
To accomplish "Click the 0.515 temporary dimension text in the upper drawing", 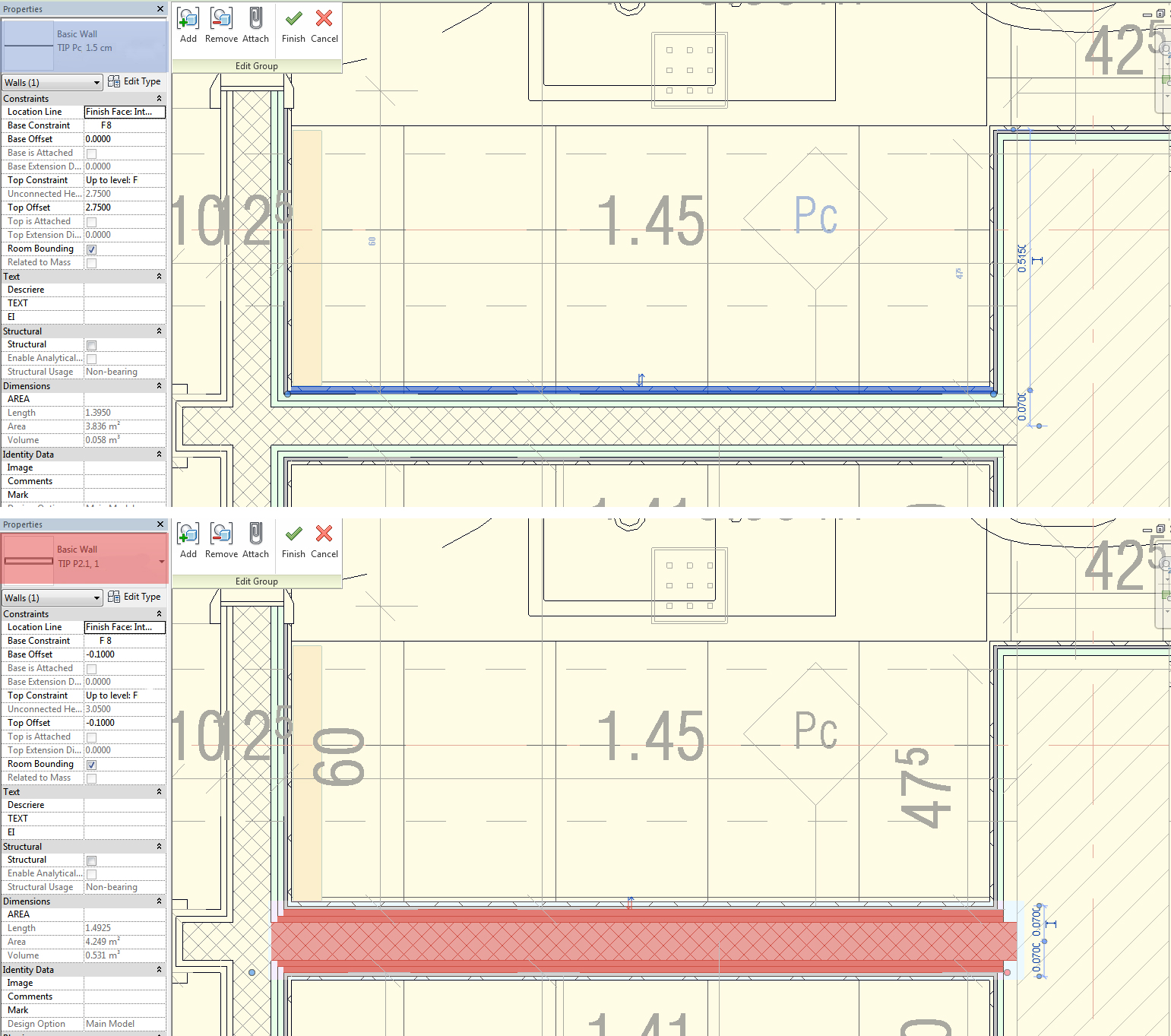I will (1022, 258).
